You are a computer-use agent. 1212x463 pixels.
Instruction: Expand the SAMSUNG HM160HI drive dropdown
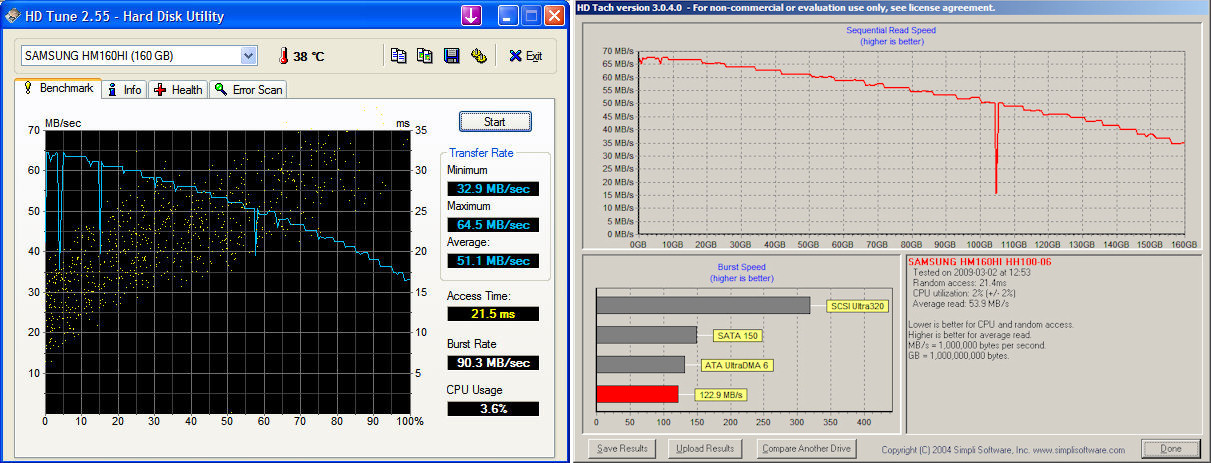pos(249,56)
